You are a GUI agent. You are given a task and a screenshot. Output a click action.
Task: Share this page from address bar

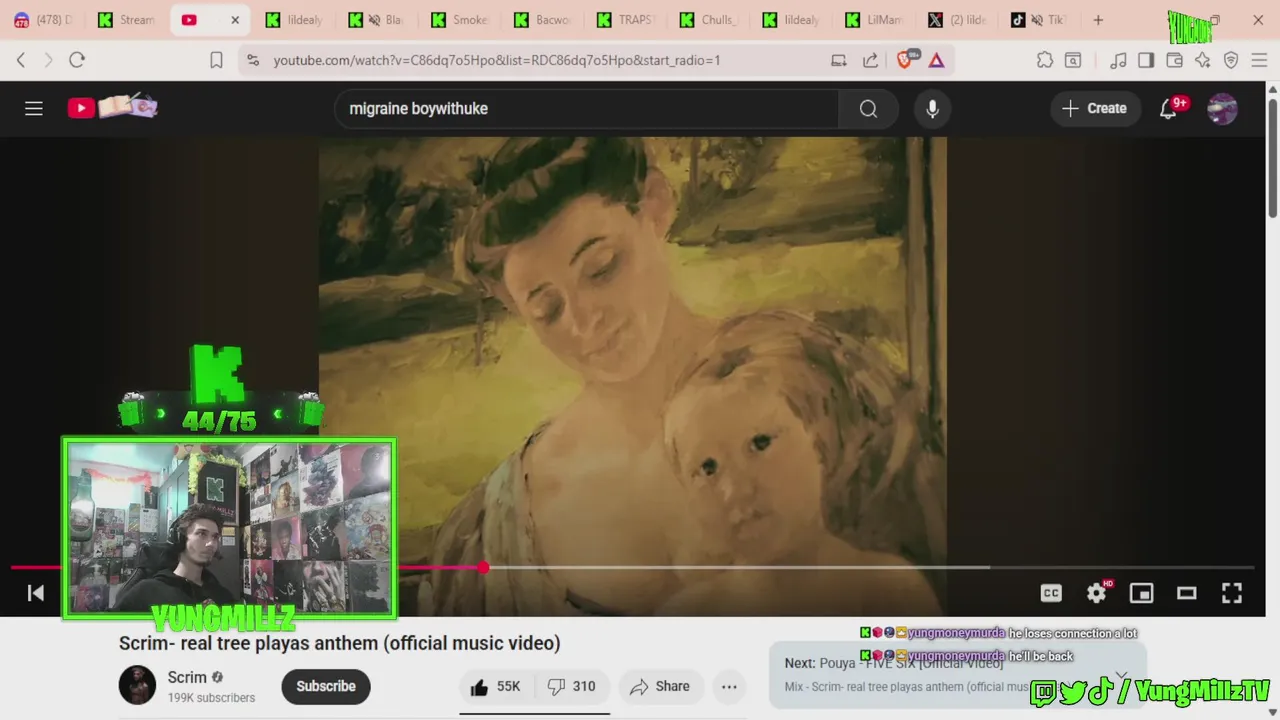click(870, 60)
